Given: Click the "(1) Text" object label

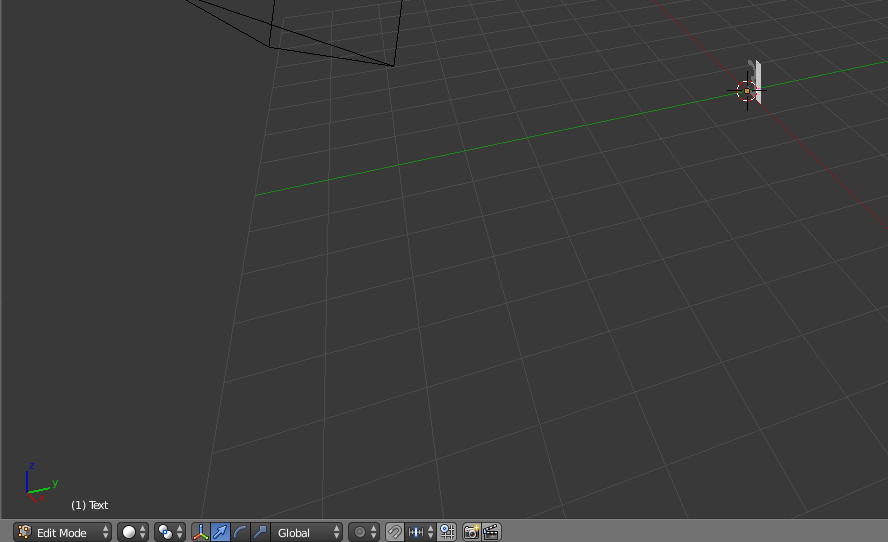Looking at the screenshot, I should coord(89,505).
